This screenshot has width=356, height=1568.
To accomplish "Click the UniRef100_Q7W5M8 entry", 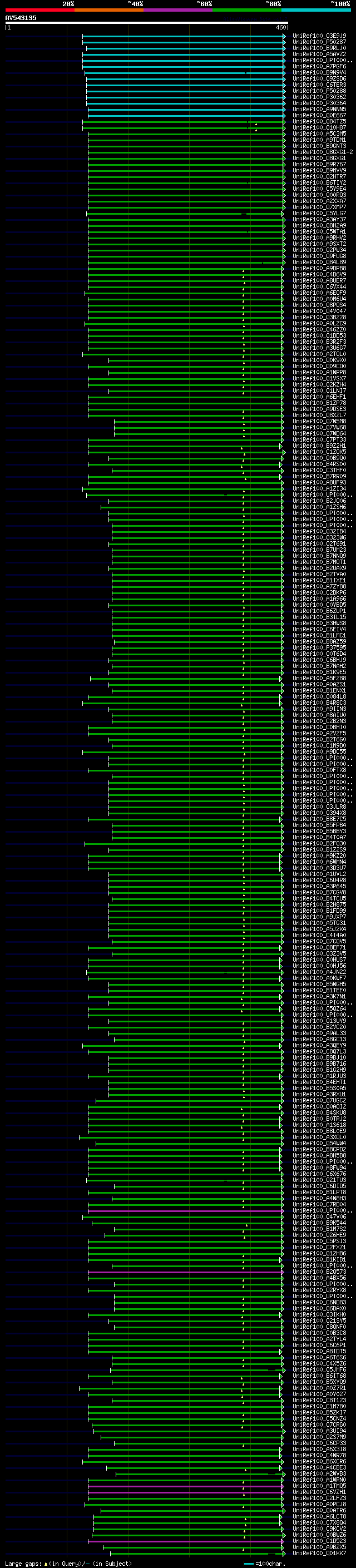I will click(319, 421).
